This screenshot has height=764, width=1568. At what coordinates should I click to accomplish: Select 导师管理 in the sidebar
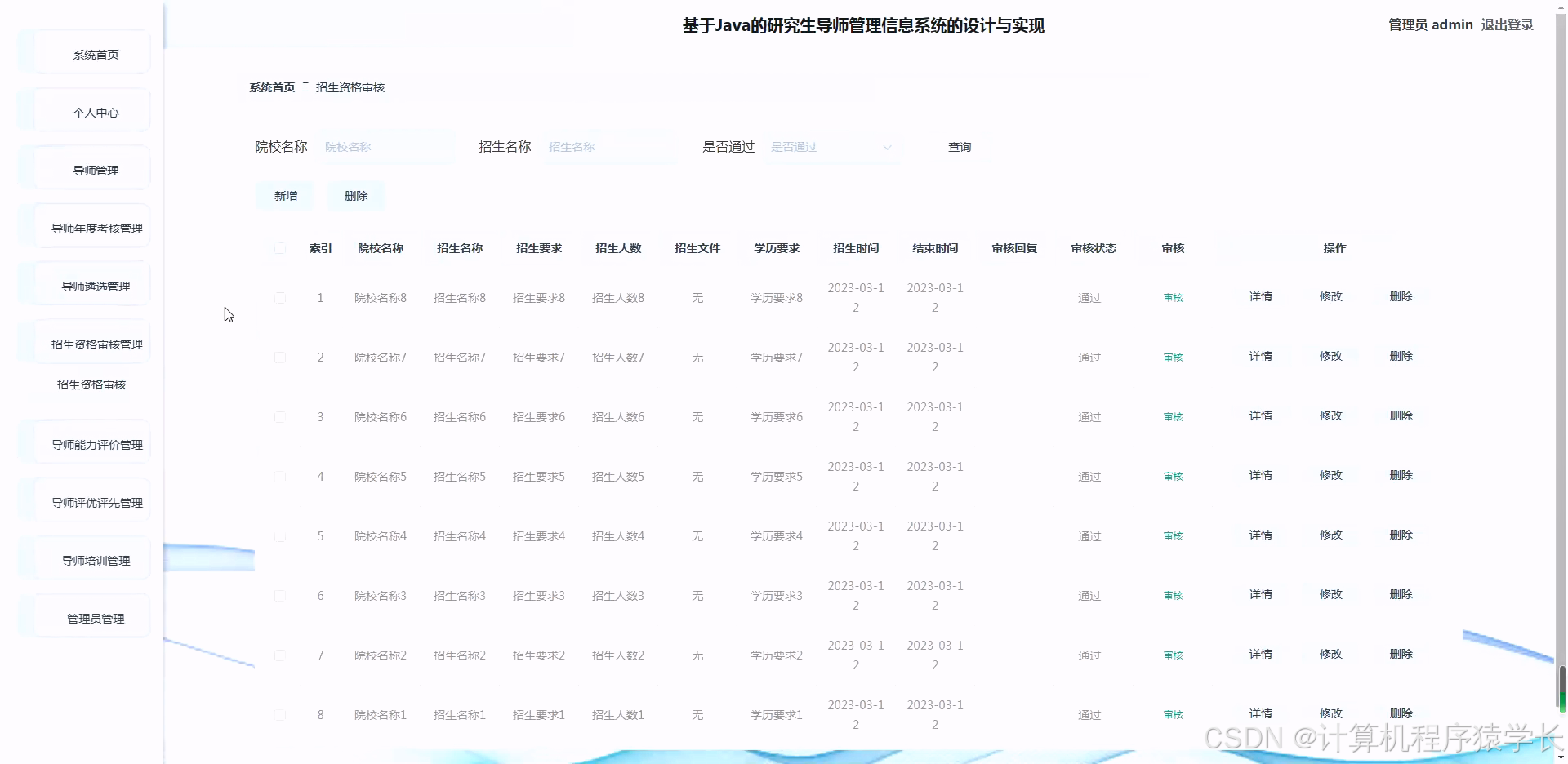pos(95,171)
